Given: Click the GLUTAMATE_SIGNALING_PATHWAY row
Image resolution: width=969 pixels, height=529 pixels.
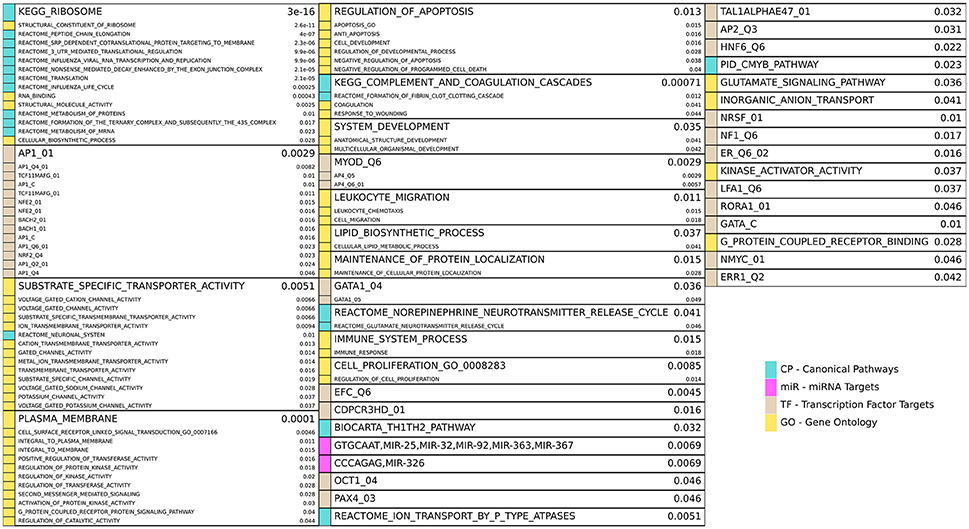Looking at the screenshot, I should coord(836,83).
